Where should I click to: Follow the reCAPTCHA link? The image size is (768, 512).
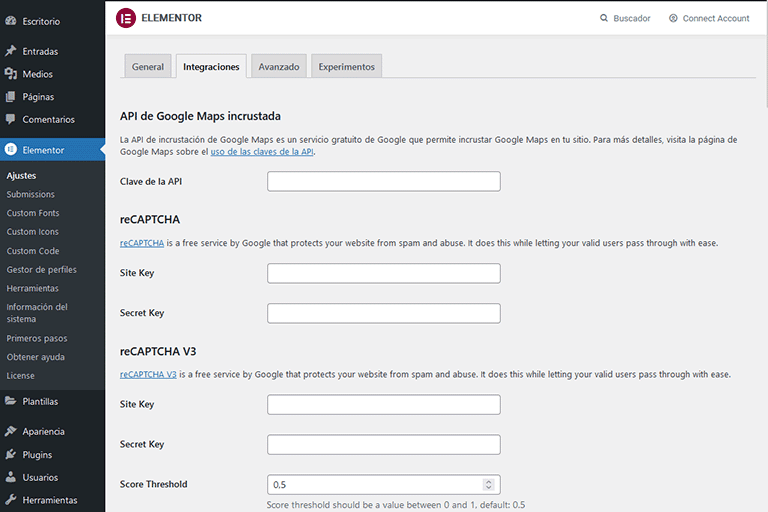[142, 243]
